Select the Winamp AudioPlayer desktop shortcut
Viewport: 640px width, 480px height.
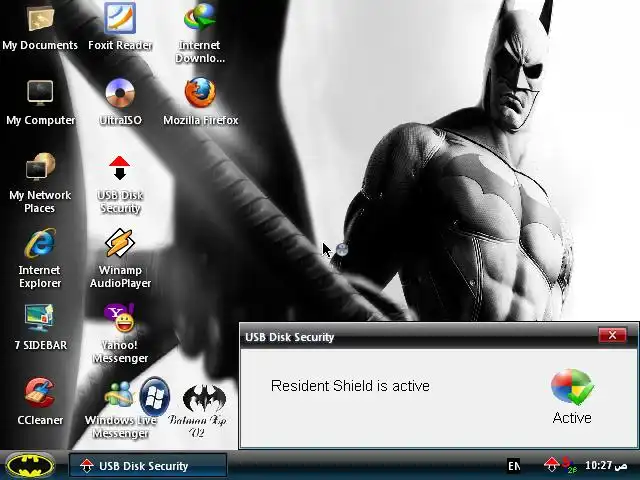pyautogui.click(x=120, y=258)
